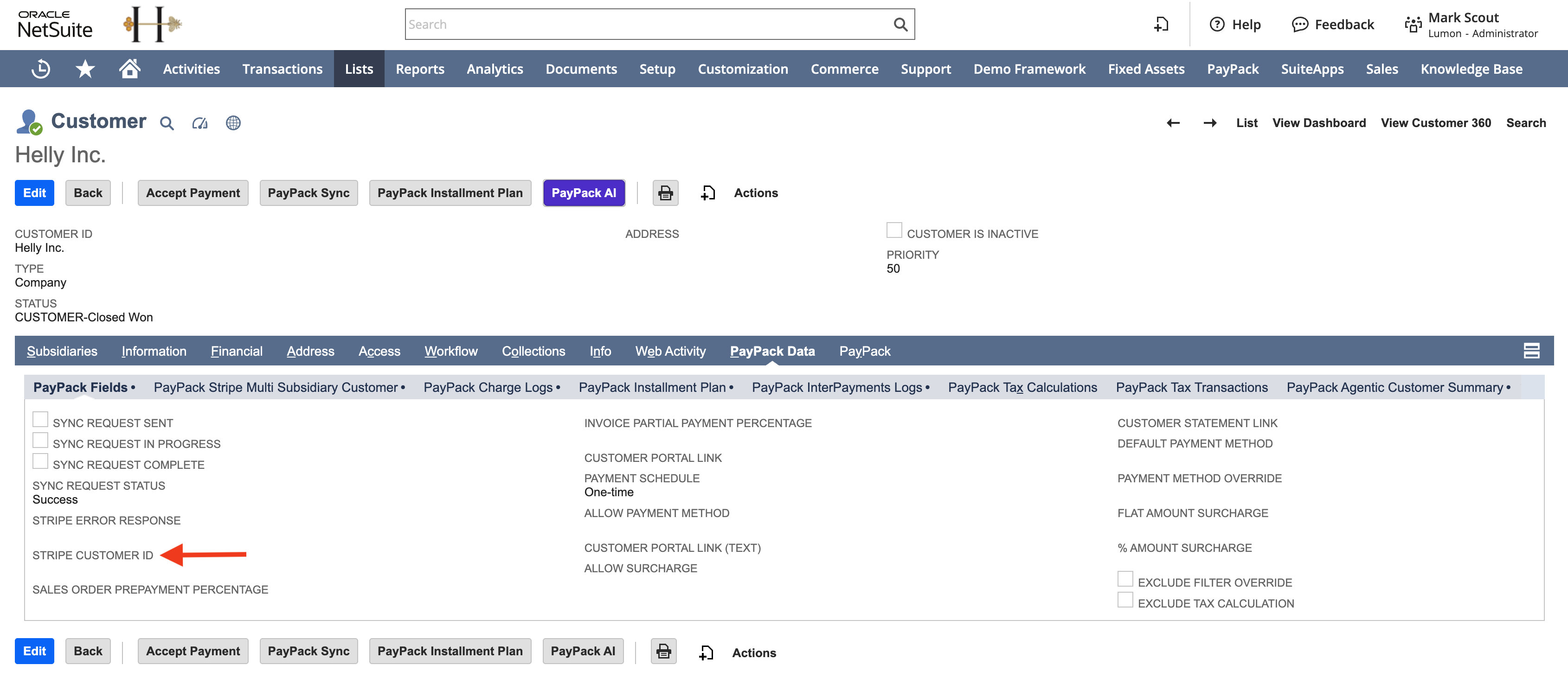Open the bottom Actions dropdown
Screen dimensions: 1568x678
tap(753, 652)
